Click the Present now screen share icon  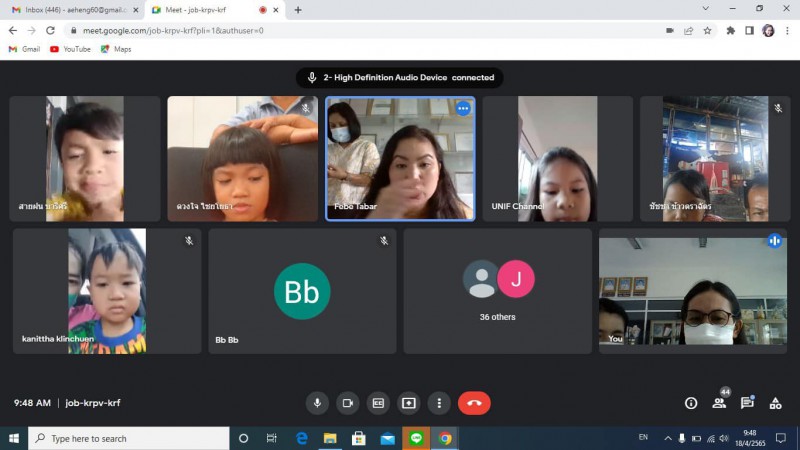point(408,403)
